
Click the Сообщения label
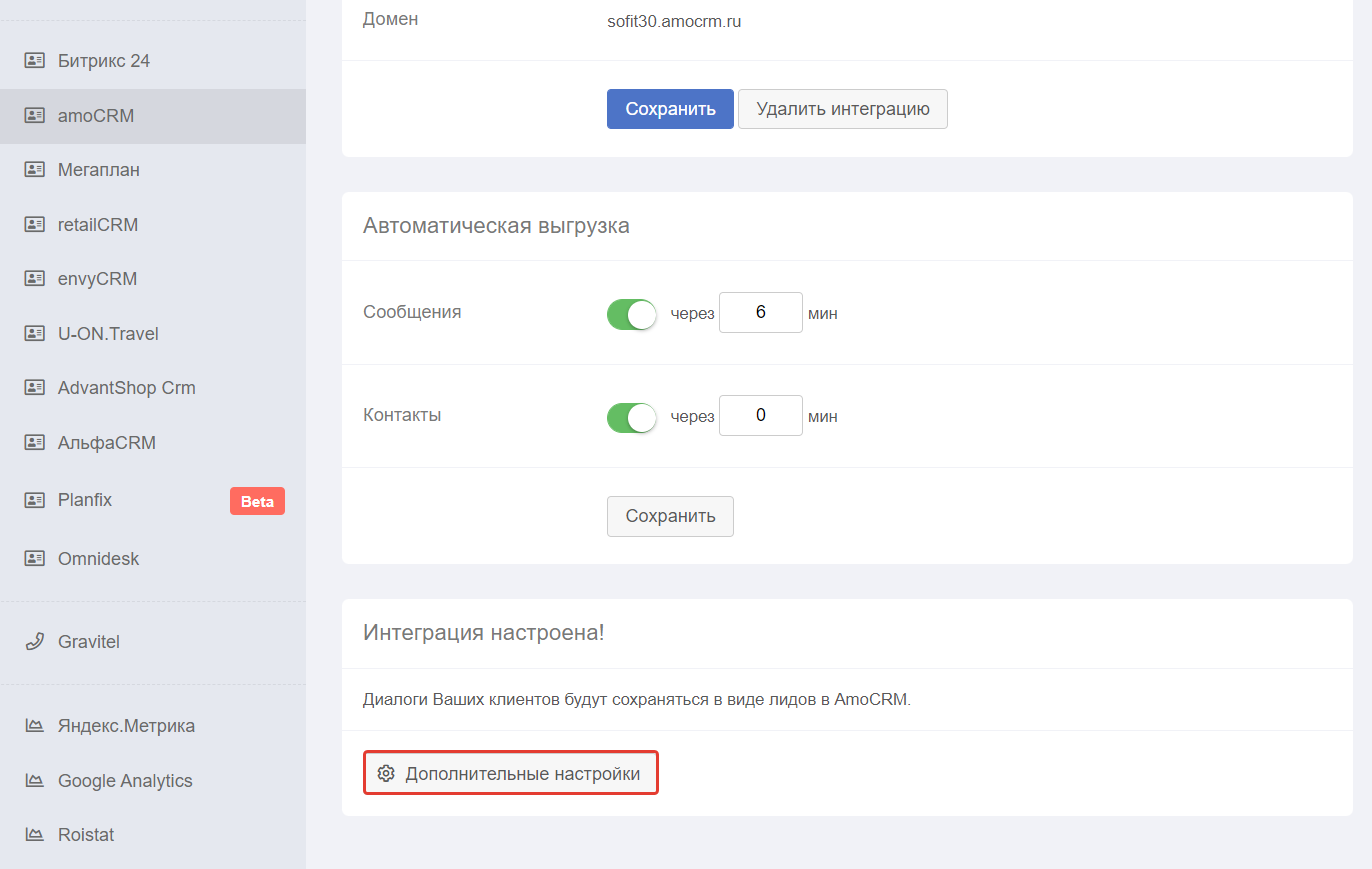412,311
